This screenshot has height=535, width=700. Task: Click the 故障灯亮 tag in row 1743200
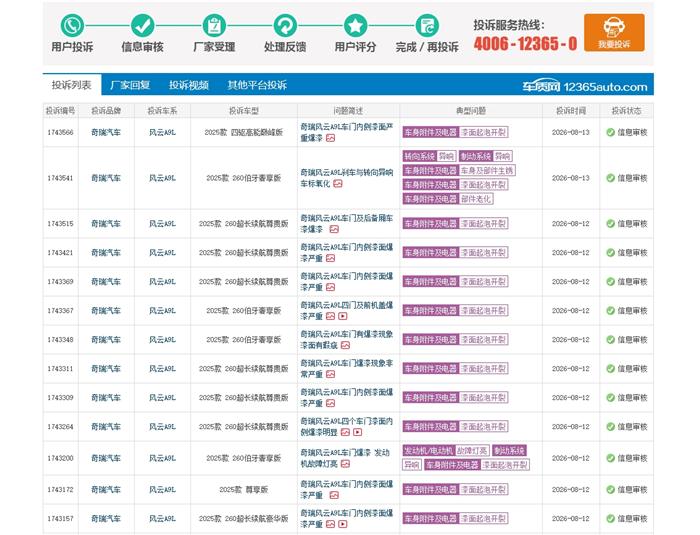472,451
